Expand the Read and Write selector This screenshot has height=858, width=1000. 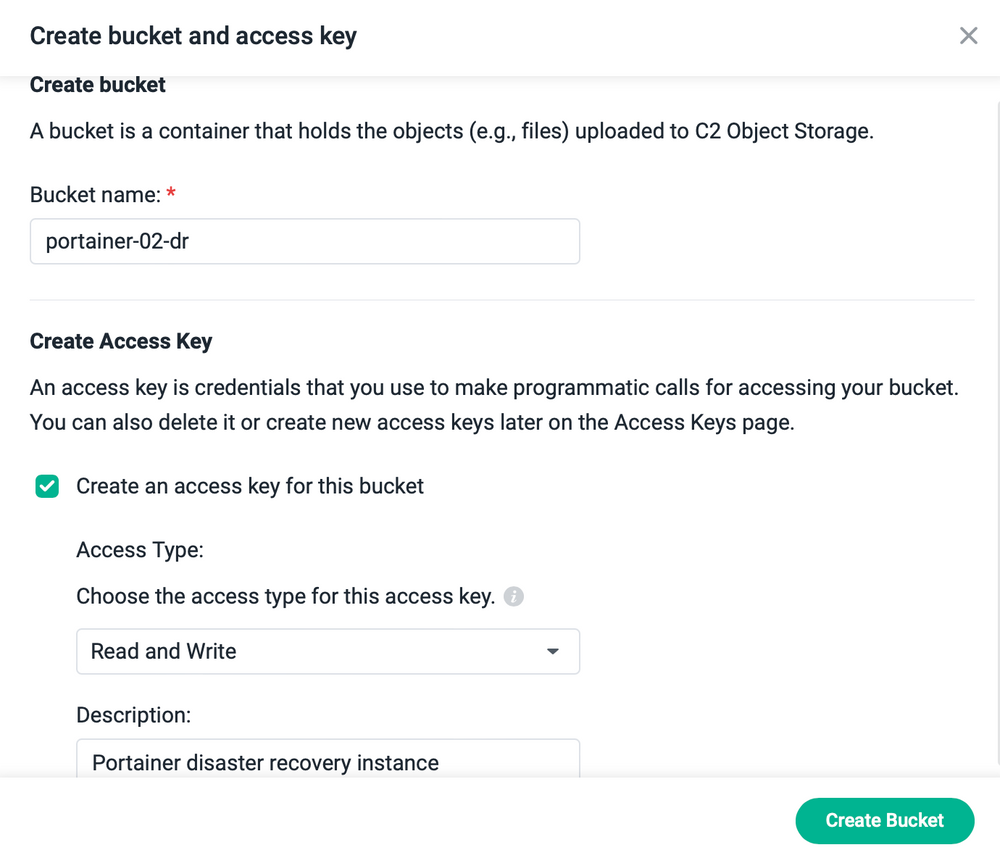328,651
